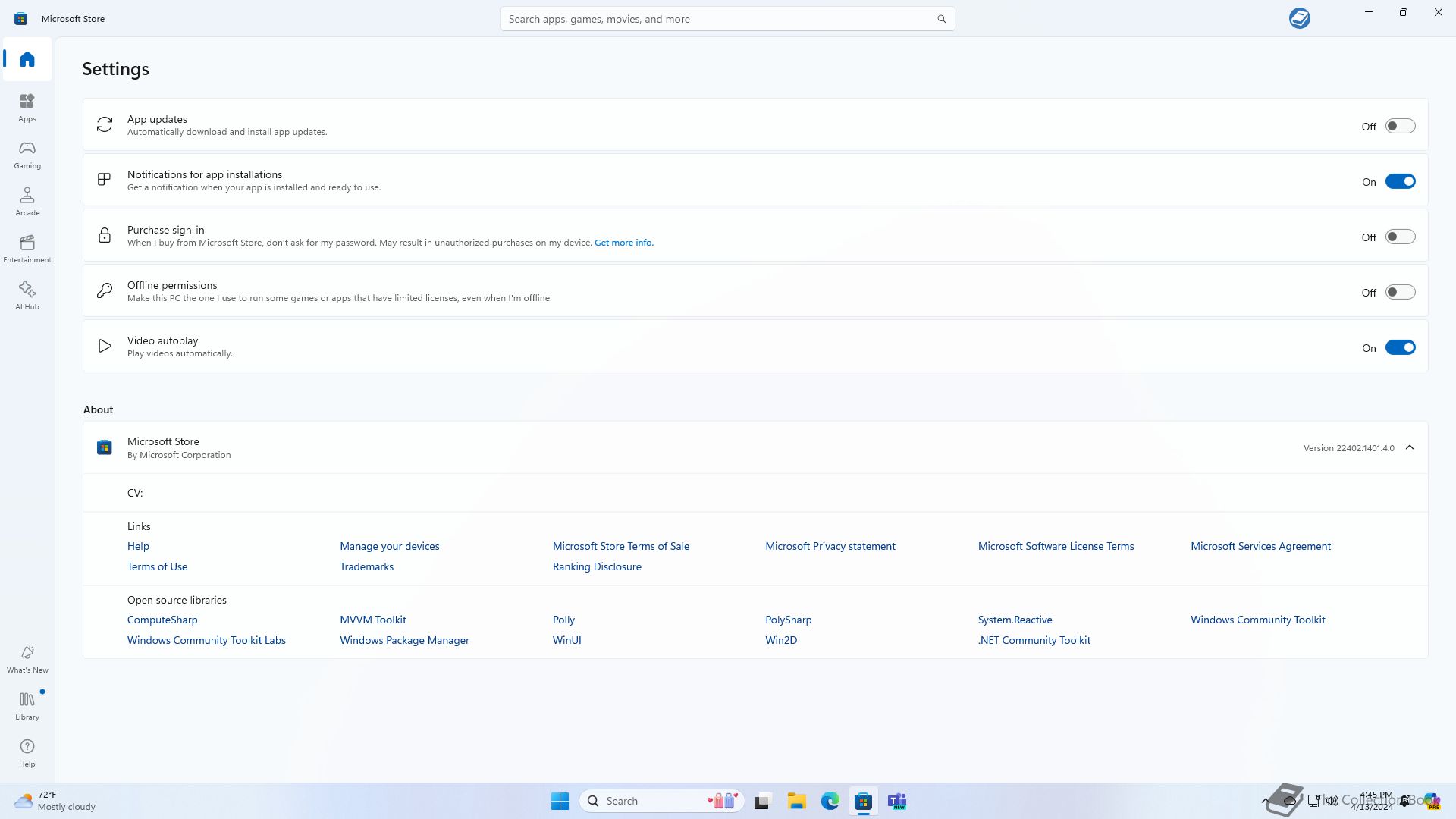The width and height of the screenshot is (1456, 819).
Task: Click the search magnifier icon
Action: [941, 19]
